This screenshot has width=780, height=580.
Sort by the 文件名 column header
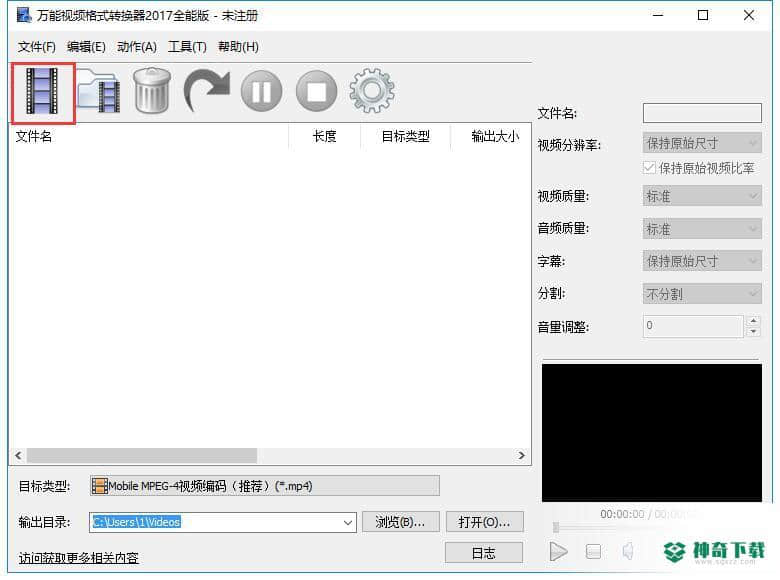149,136
